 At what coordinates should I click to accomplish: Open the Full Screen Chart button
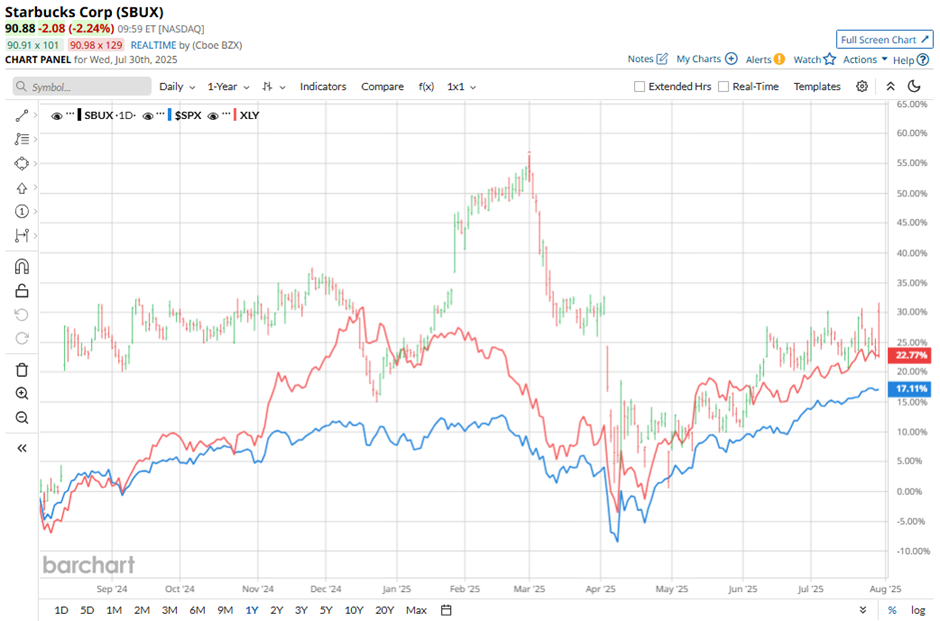pos(884,40)
